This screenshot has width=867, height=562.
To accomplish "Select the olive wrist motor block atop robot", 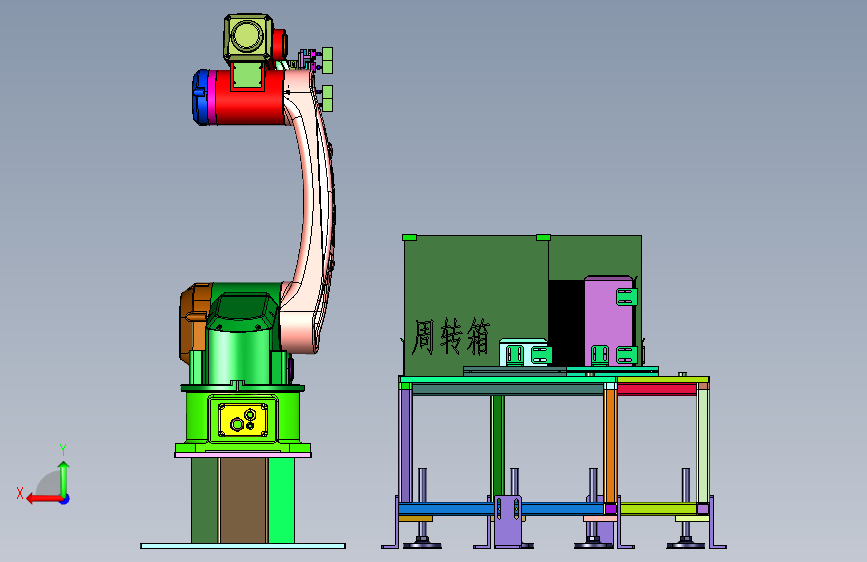I will (248, 38).
